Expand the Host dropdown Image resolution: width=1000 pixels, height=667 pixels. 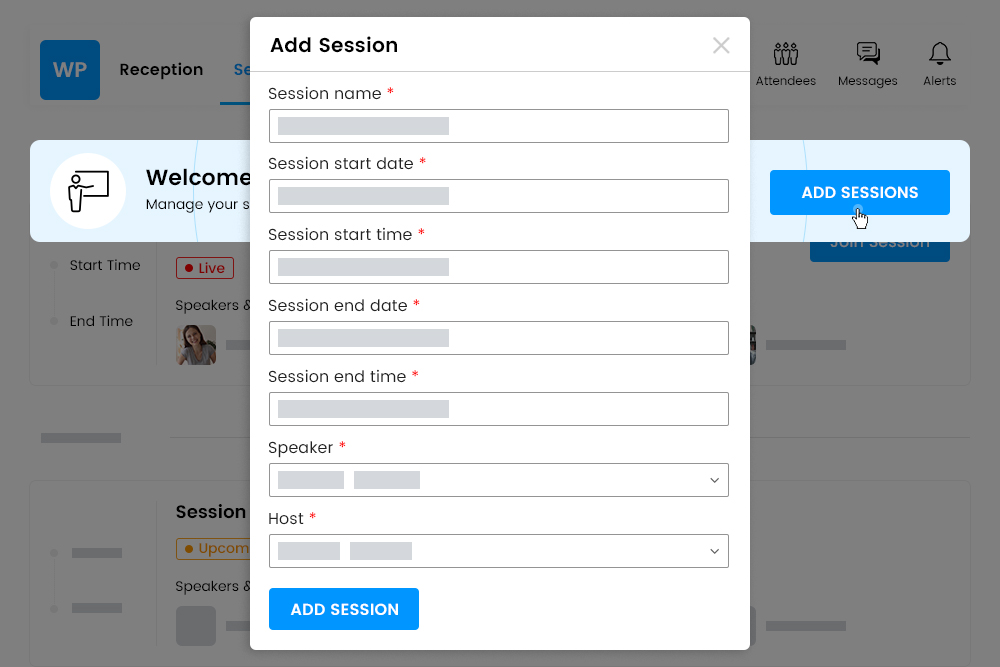pyautogui.click(x=499, y=551)
